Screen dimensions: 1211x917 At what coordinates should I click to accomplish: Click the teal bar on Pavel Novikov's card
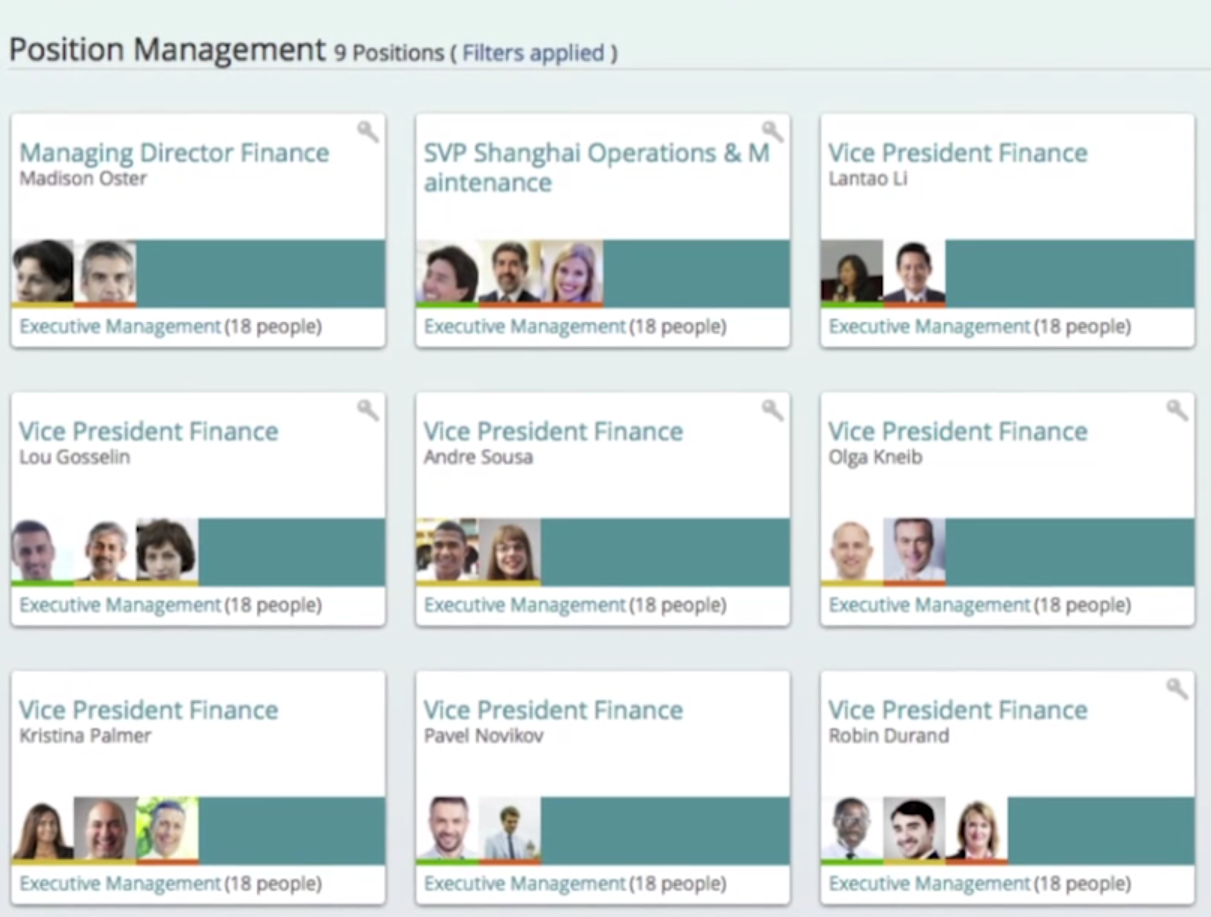[x=665, y=829]
